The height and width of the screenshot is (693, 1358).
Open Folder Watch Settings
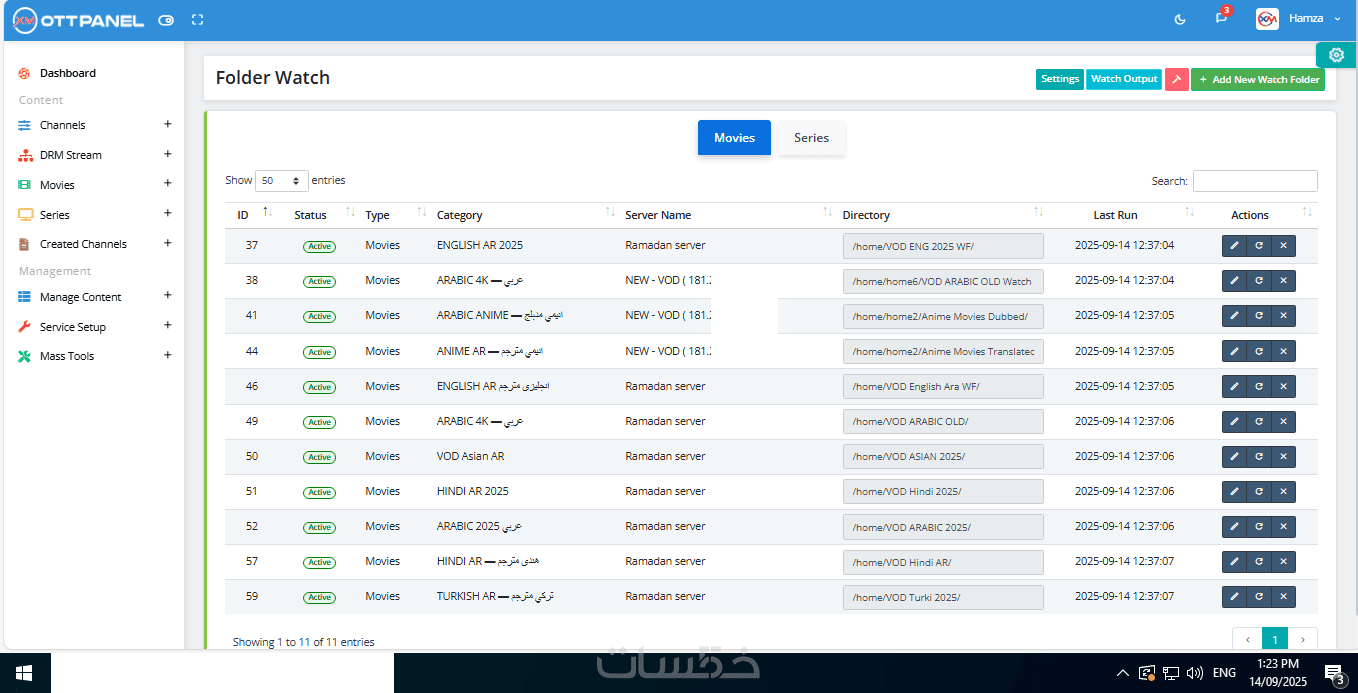point(1060,79)
